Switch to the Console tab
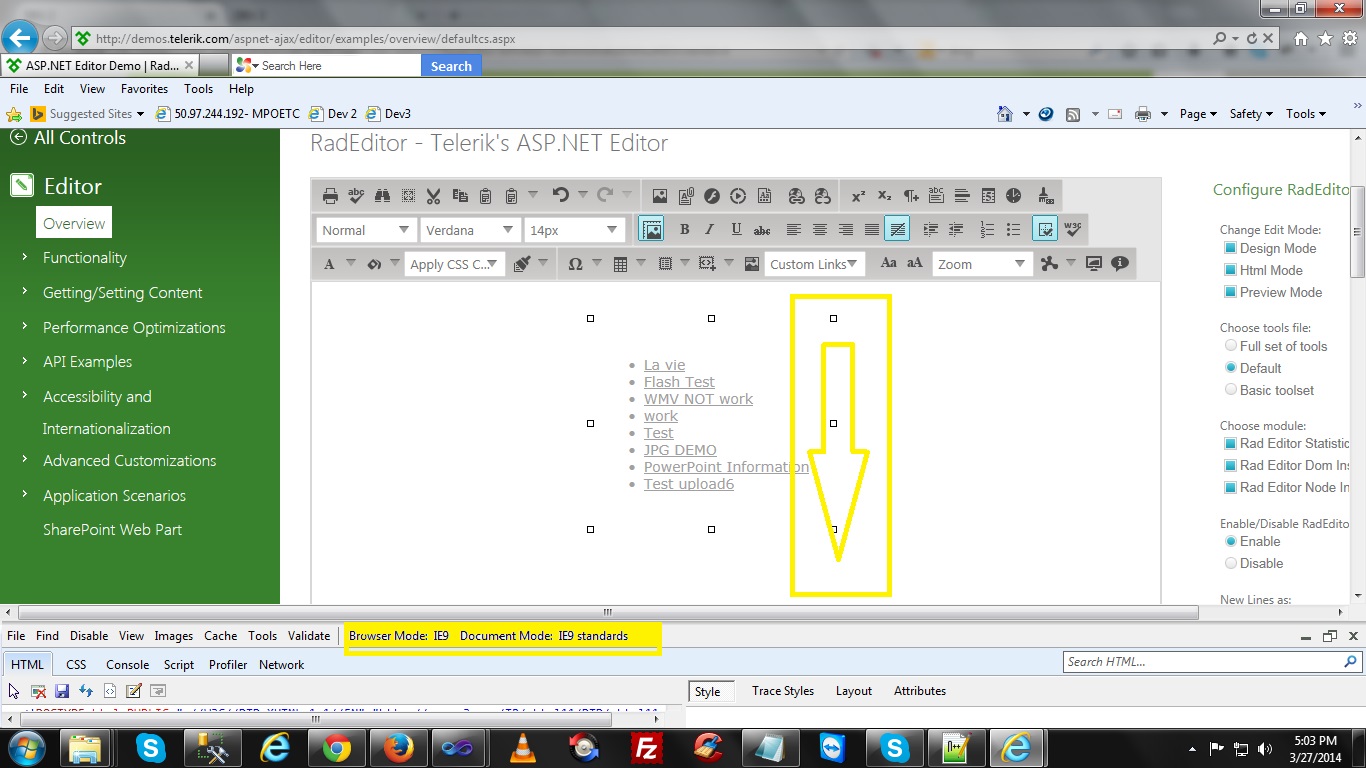Screen dimensions: 1366x768 tap(128, 664)
